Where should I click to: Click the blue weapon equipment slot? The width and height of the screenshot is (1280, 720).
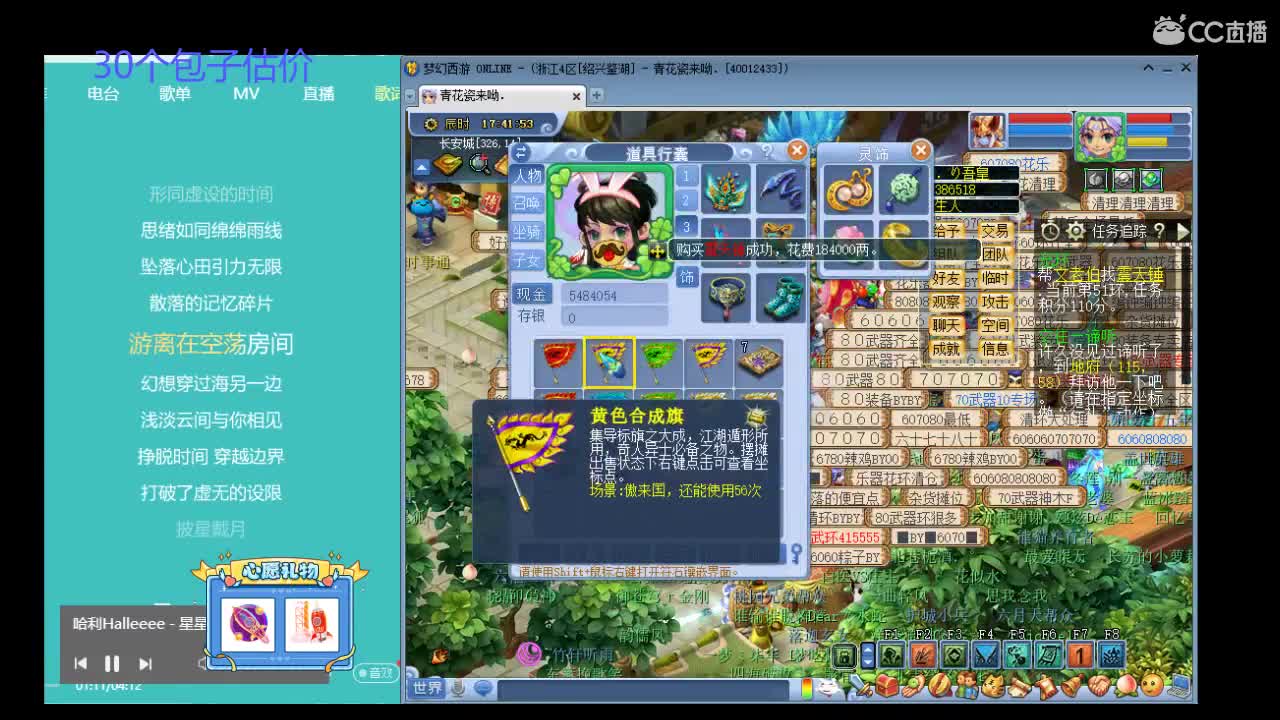pyautogui.click(x=781, y=188)
